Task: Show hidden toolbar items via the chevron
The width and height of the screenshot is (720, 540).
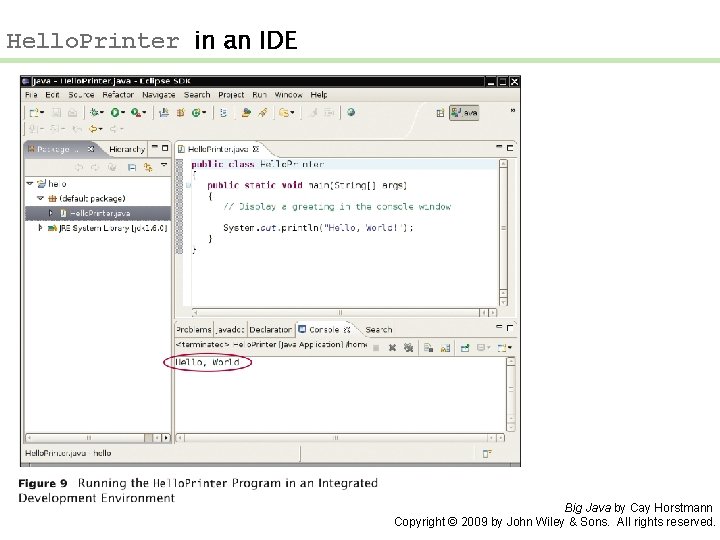Action: tap(512, 110)
